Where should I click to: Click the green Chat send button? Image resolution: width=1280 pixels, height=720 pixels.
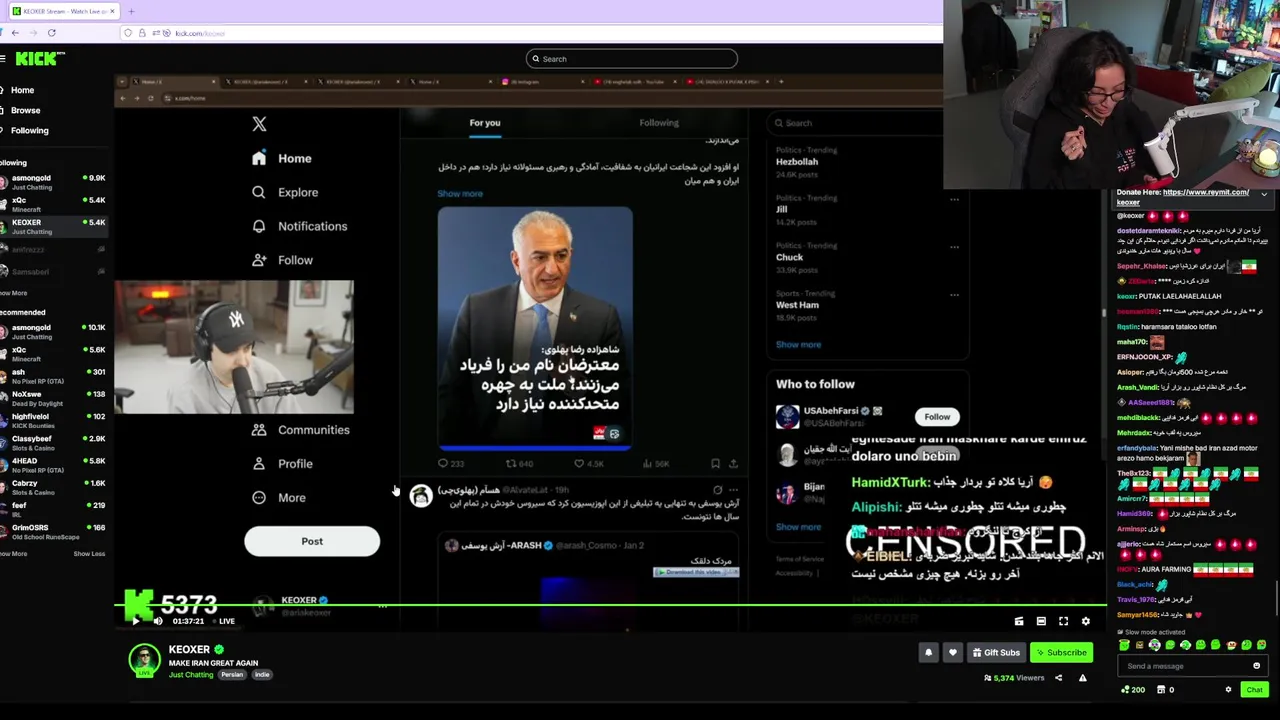pyautogui.click(x=1254, y=689)
